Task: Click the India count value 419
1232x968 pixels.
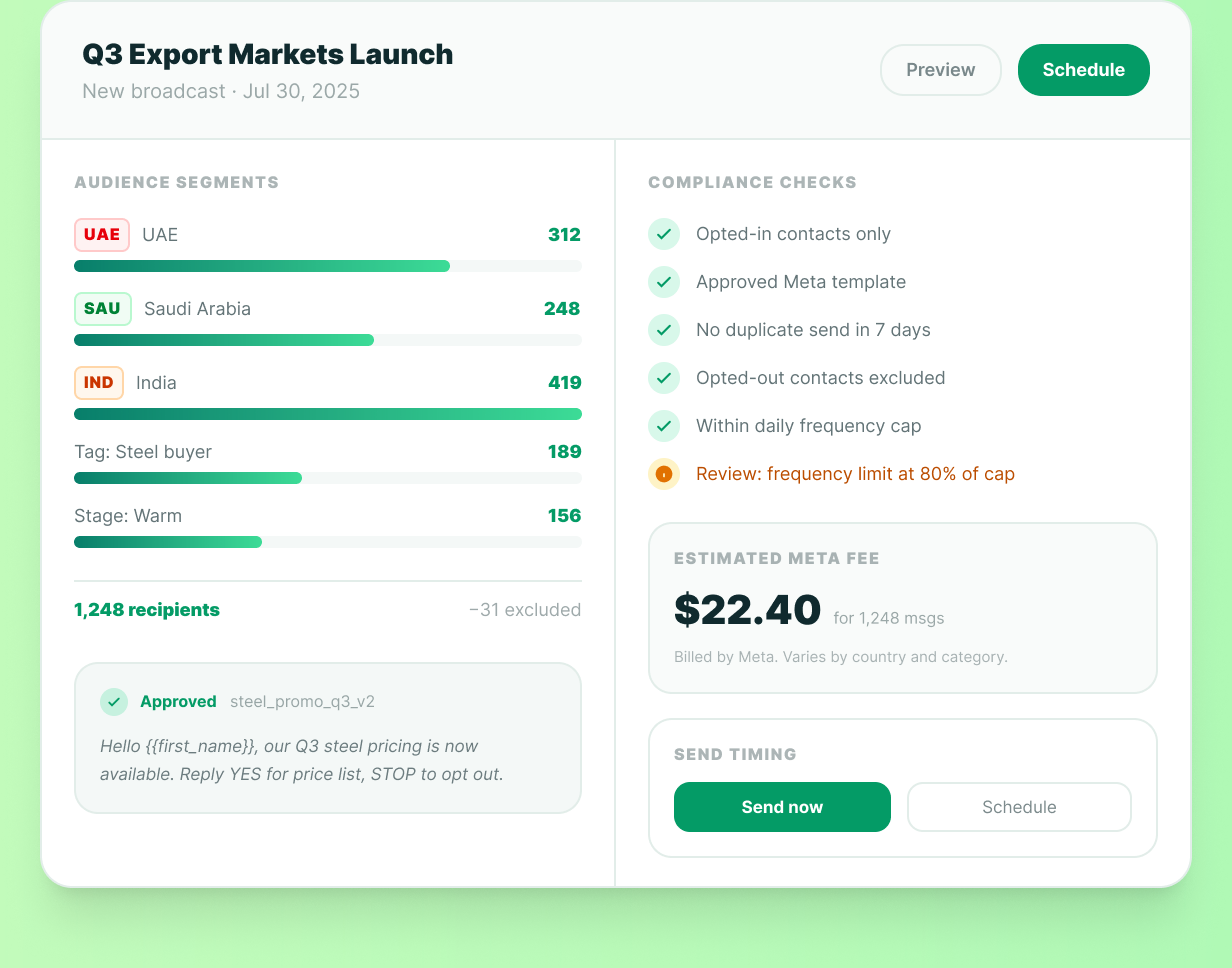Action: tap(564, 383)
